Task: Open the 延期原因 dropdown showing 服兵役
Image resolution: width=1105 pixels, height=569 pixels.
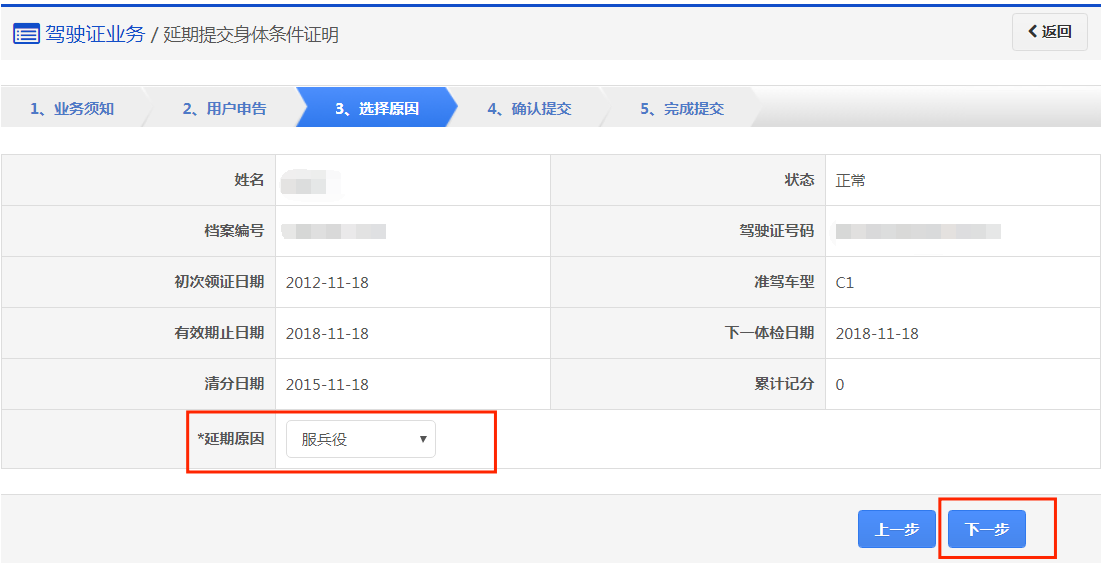Action: point(360,439)
